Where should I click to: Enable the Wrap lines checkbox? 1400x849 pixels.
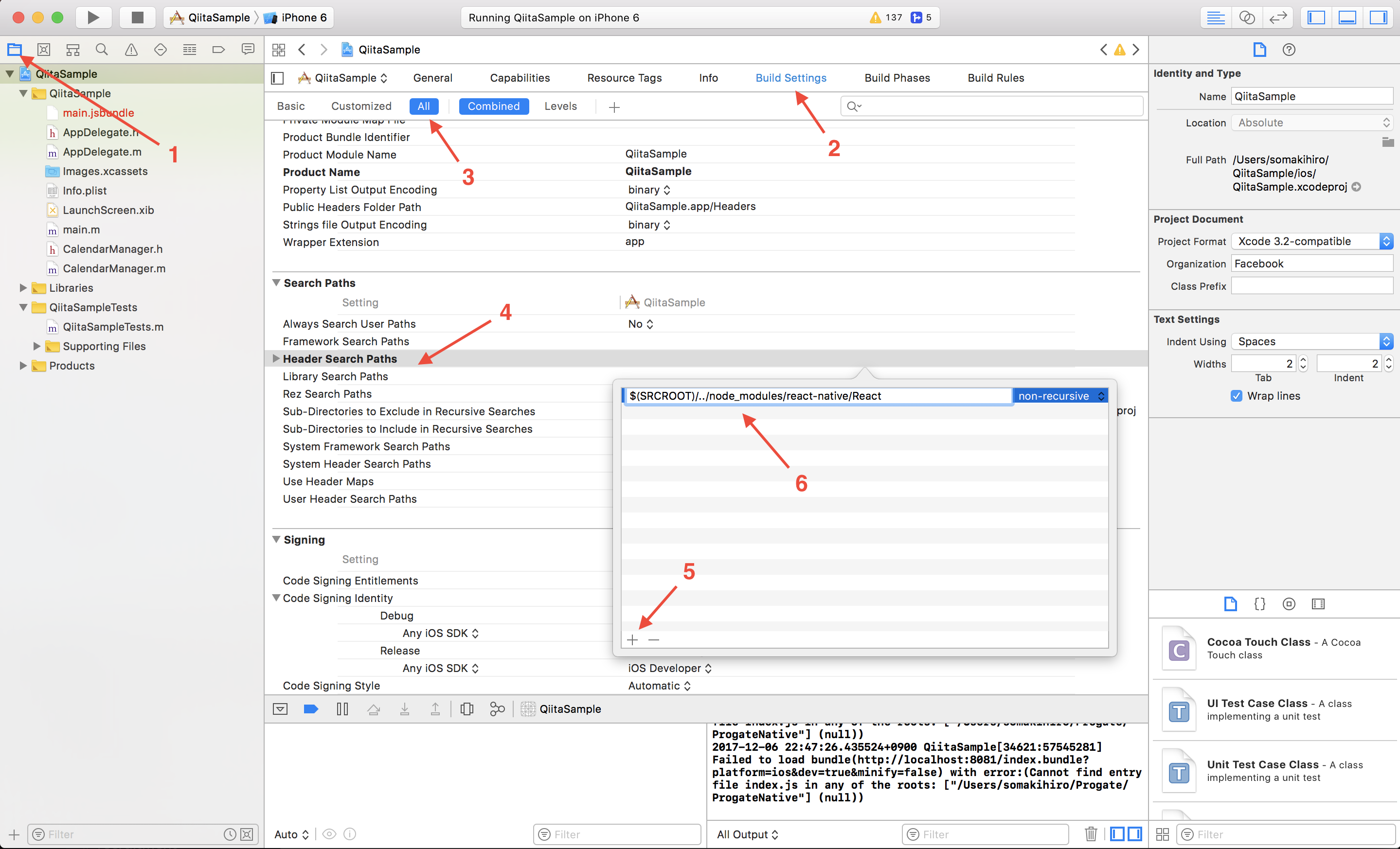pyautogui.click(x=1237, y=395)
